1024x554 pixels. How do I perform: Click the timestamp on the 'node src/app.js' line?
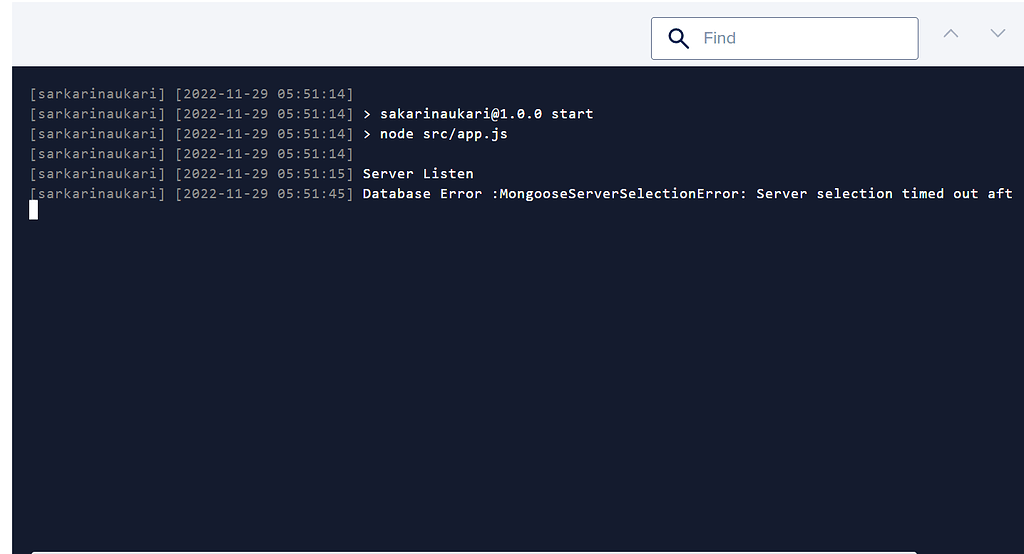(264, 134)
